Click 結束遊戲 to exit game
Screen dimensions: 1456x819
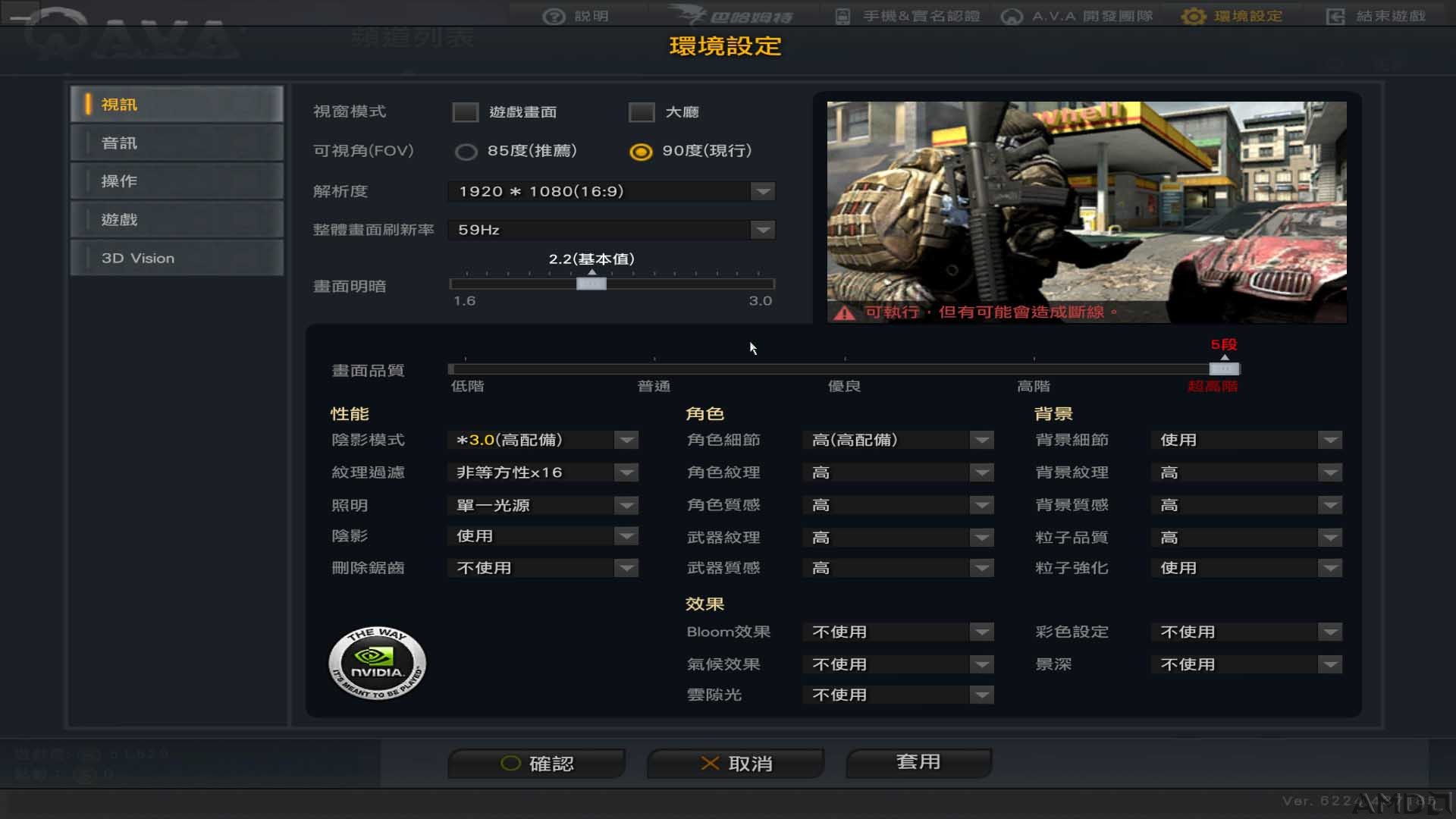point(1376,16)
